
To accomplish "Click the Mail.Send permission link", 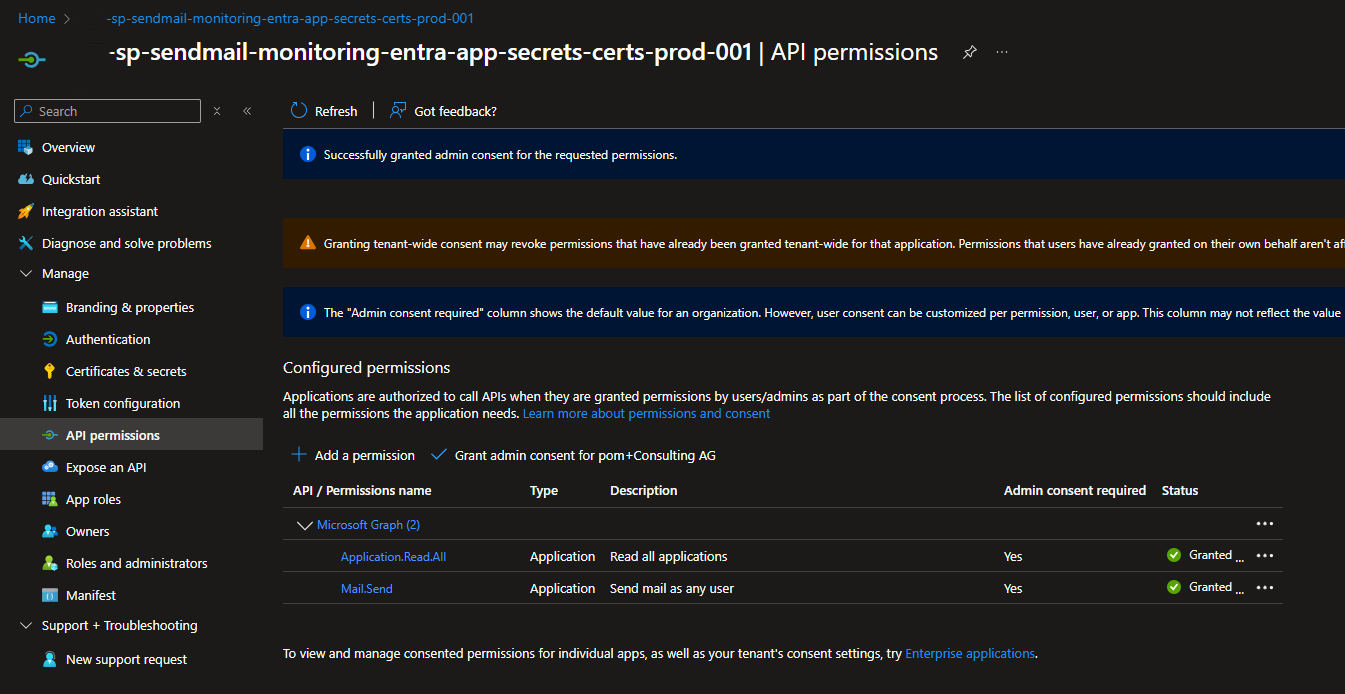I will pos(366,589).
